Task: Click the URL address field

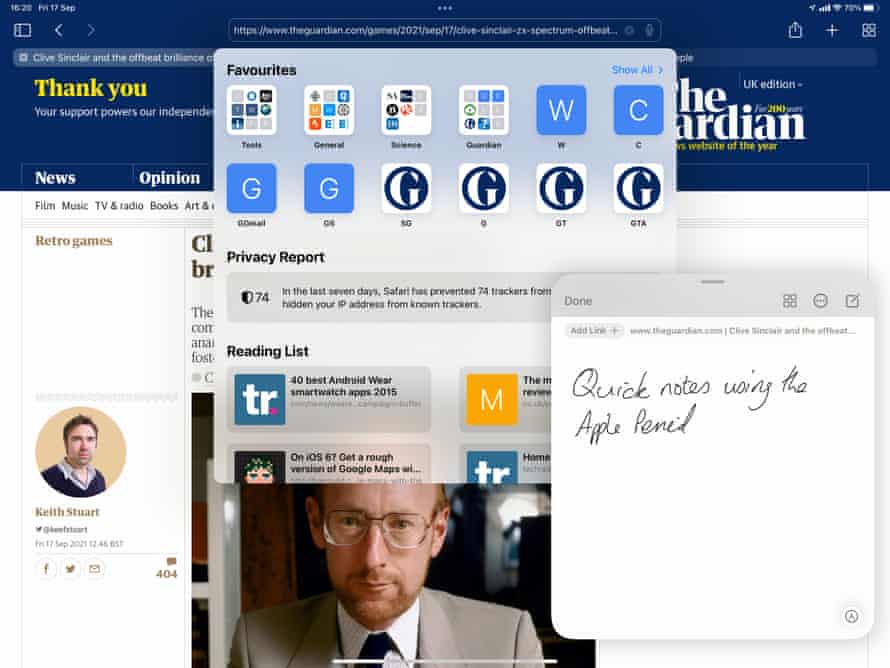Action: 430,31
